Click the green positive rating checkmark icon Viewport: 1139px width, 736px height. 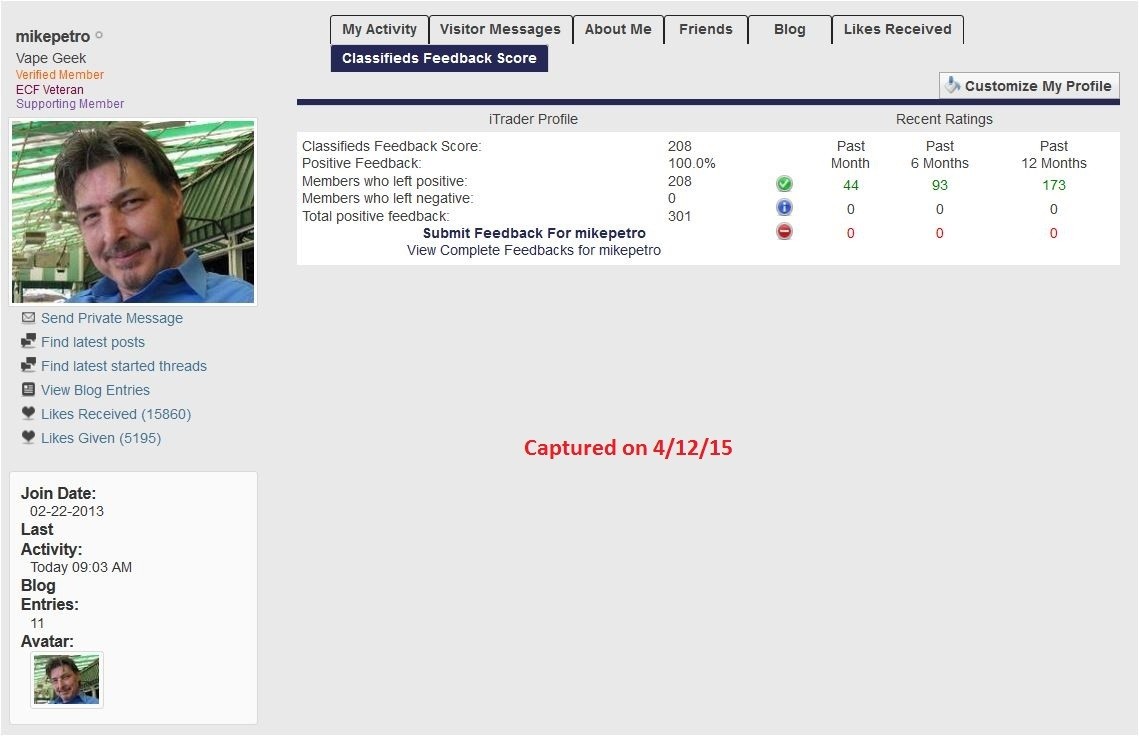tap(784, 184)
